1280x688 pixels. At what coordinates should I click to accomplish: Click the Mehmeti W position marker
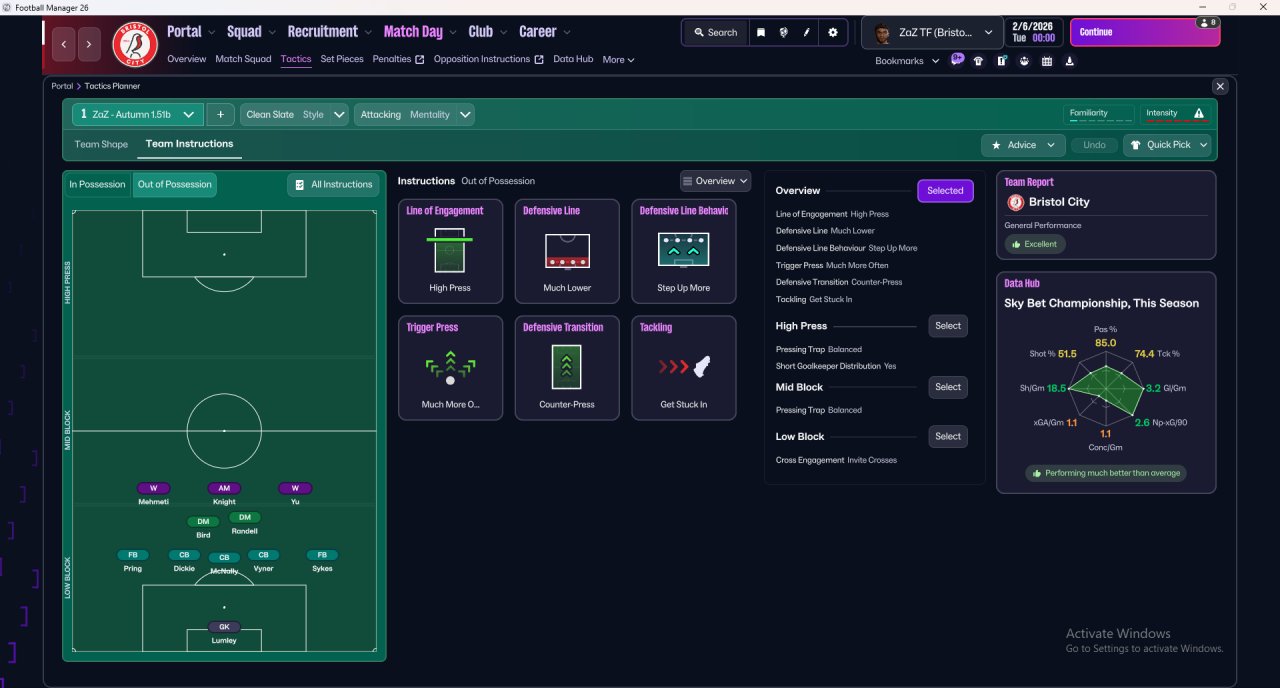click(153, 488)
